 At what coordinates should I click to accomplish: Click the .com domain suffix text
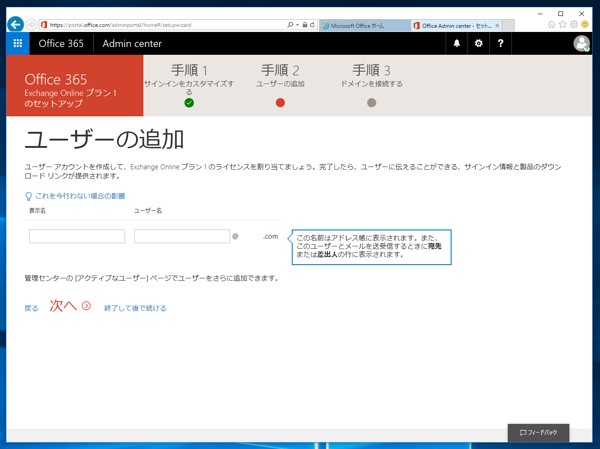(x=271, y=237)
